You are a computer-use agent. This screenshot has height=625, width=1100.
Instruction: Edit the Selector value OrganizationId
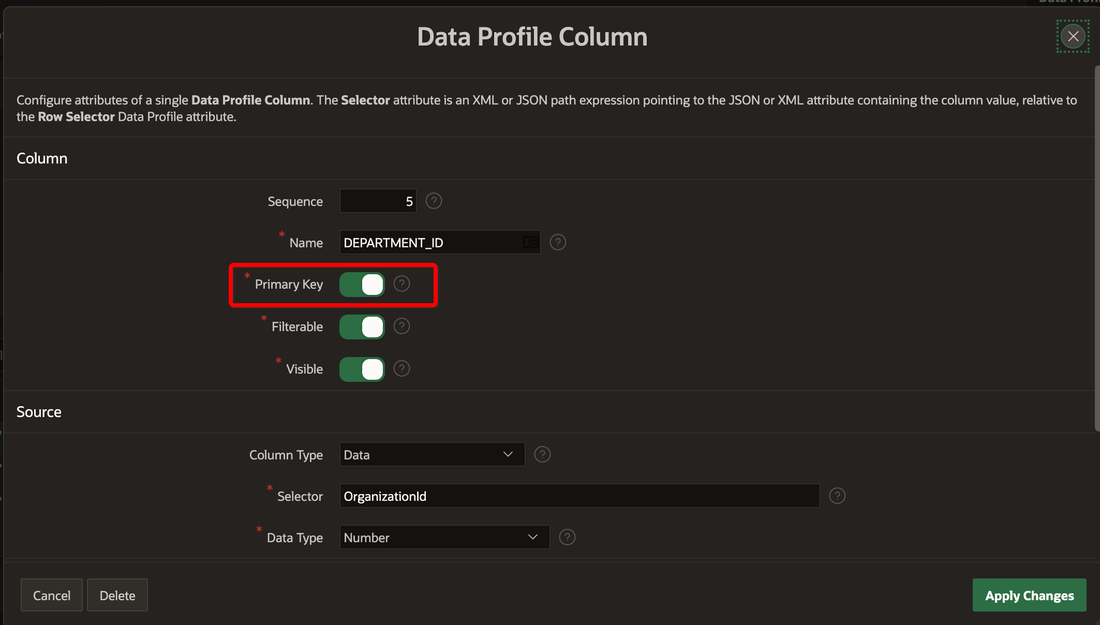point(579,495)
